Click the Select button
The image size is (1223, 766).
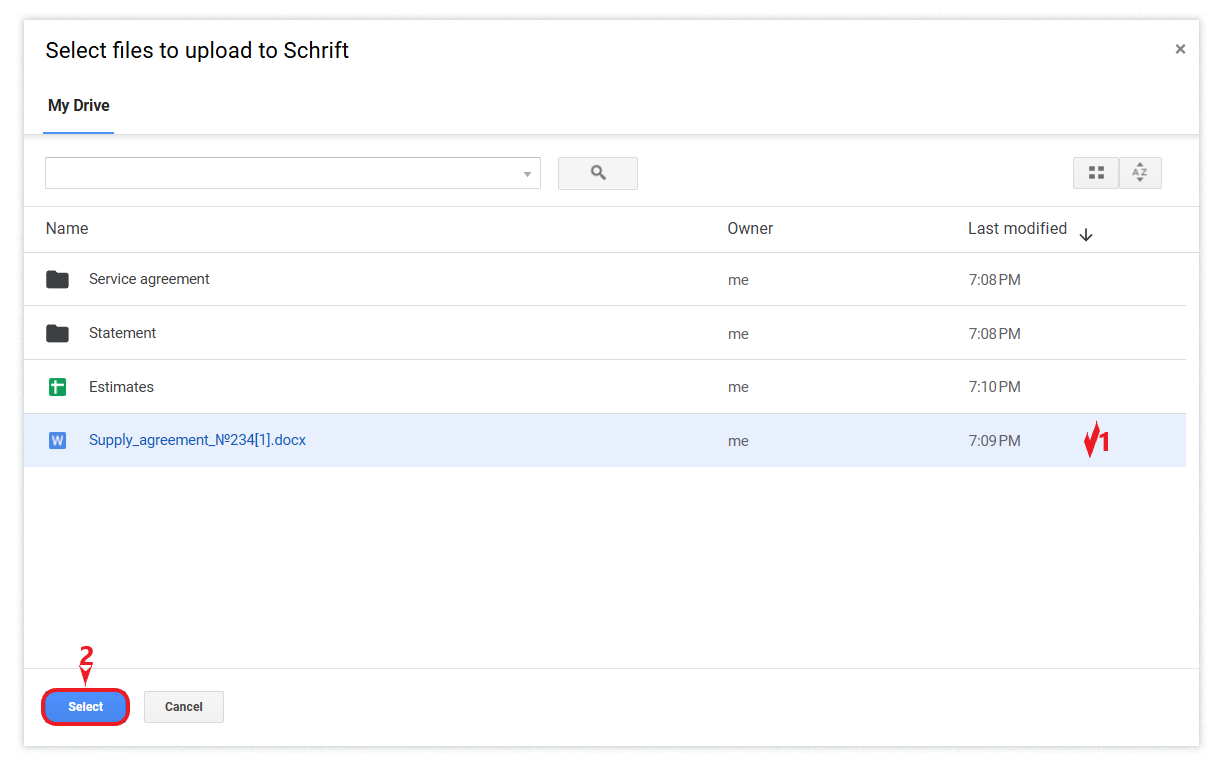pyautogui.click(x=86, y=707)
